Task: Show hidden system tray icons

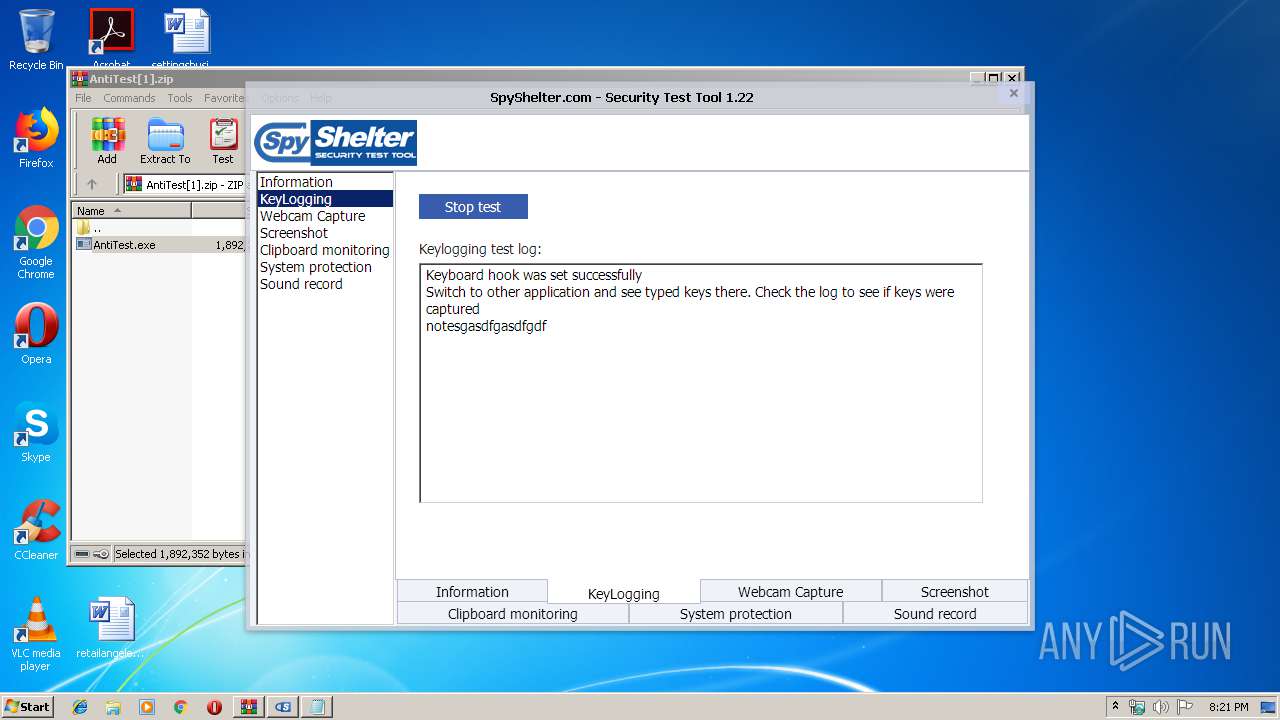Action: click(x=1115, y=706)
